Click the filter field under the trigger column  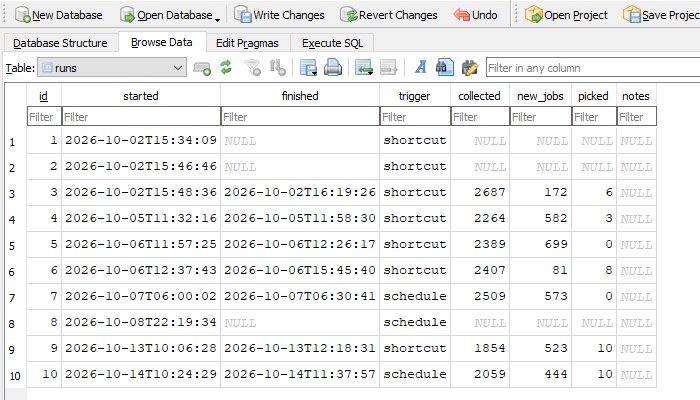pos(415,117)
